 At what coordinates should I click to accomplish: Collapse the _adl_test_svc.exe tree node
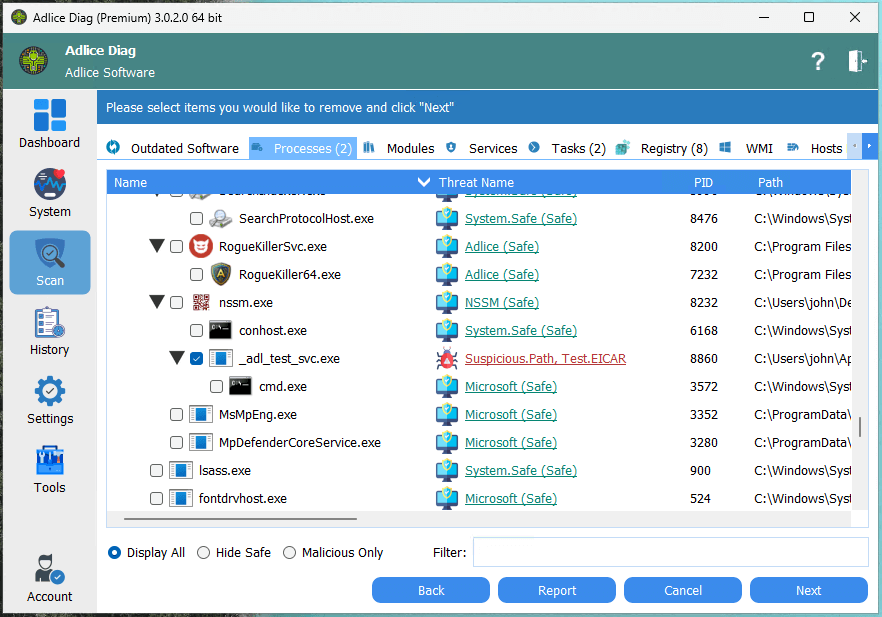(x=176, y=358)
